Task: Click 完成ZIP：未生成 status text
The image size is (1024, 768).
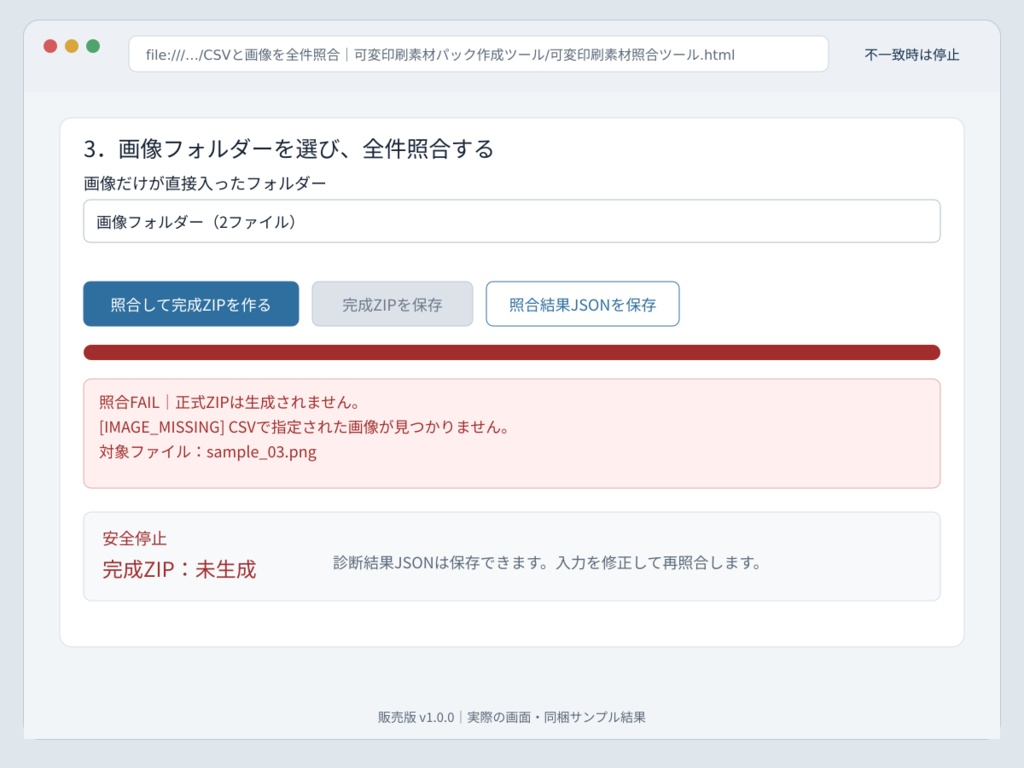Action: pos(180,569)
